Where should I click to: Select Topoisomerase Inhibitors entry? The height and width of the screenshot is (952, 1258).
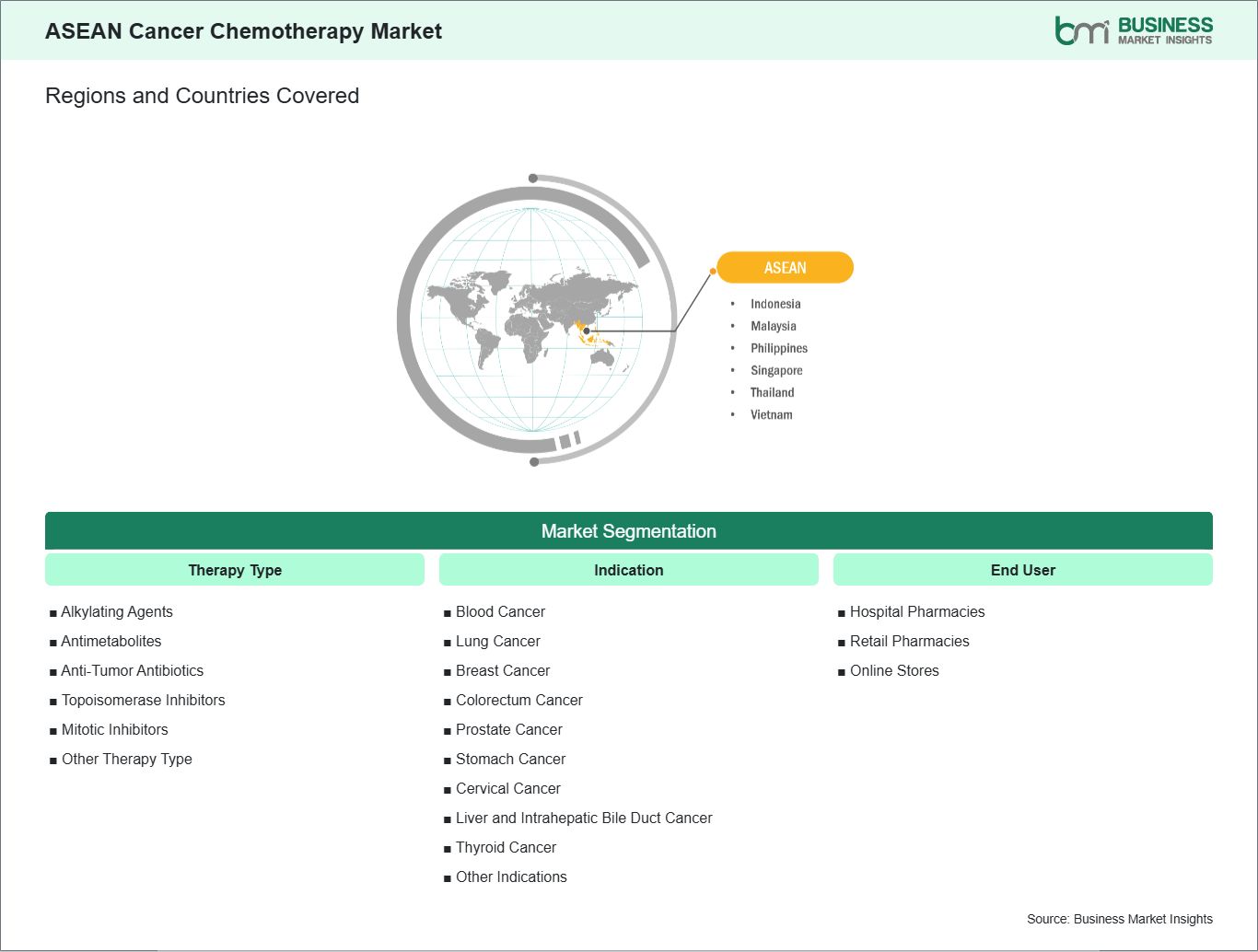143,700
